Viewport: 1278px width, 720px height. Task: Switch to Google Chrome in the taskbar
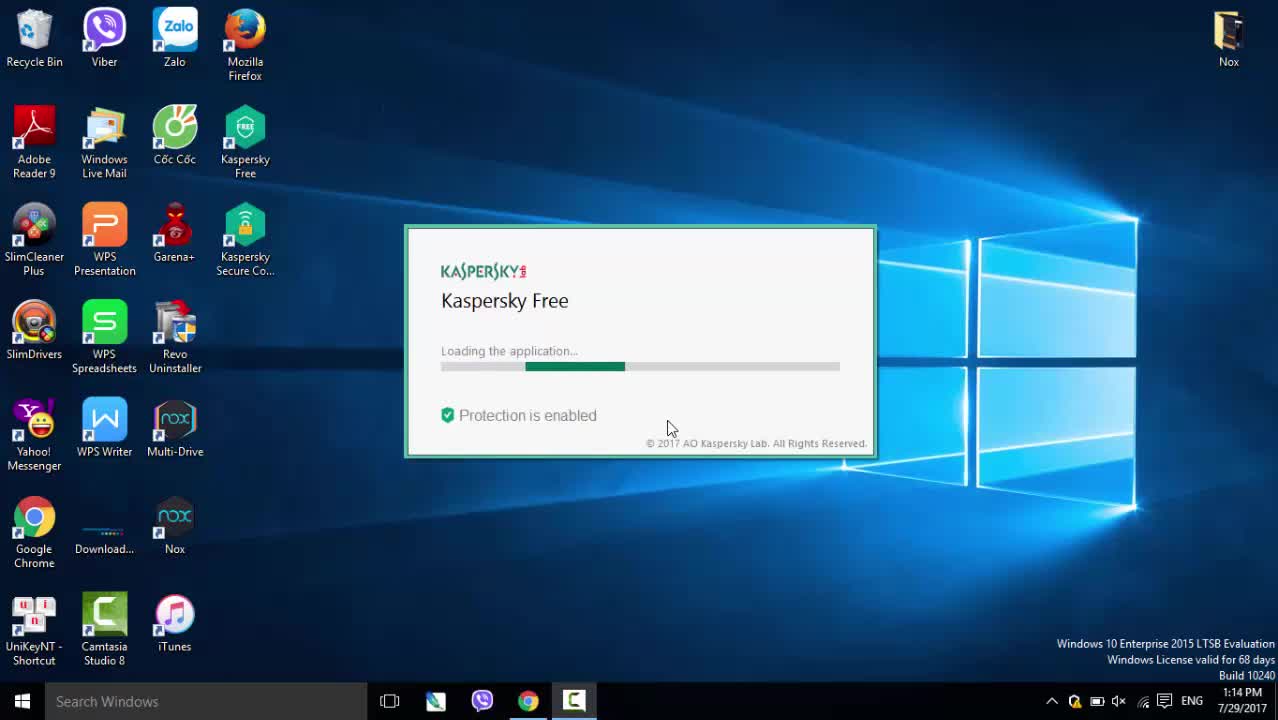coord(528,701)
